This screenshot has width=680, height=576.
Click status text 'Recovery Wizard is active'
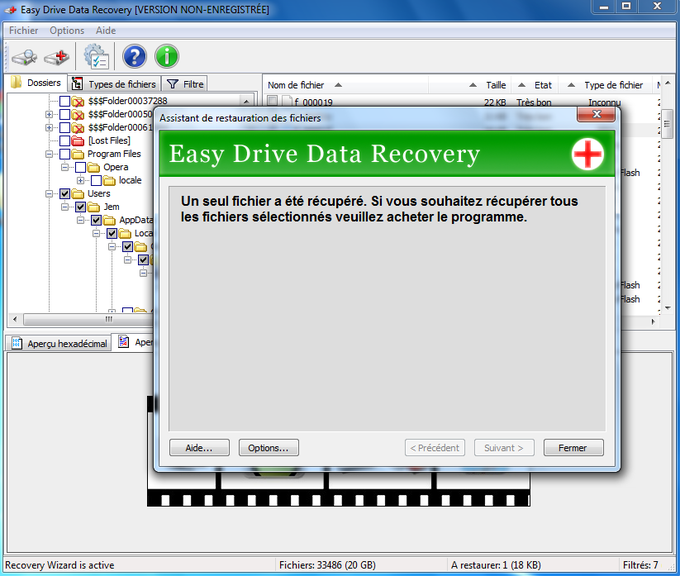click(x=59, y=565)
